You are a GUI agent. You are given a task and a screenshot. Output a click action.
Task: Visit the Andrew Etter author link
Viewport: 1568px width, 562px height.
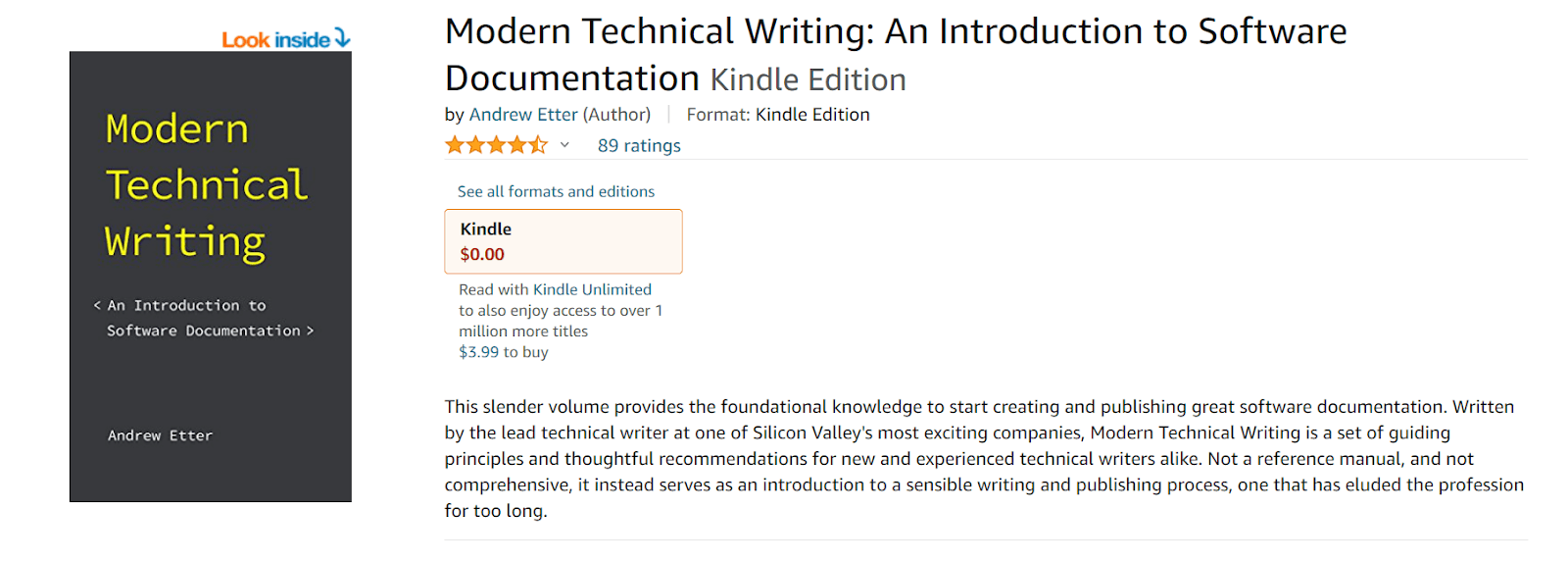523,115
